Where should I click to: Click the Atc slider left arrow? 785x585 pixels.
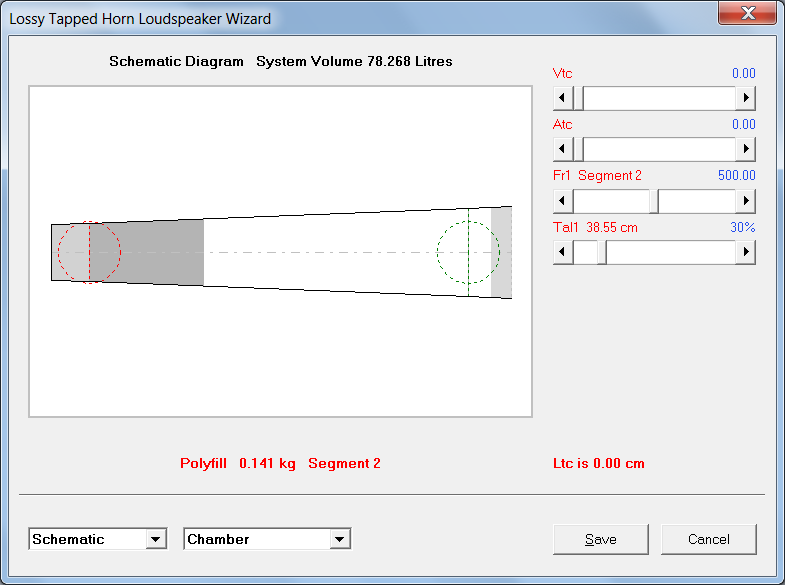563,149
